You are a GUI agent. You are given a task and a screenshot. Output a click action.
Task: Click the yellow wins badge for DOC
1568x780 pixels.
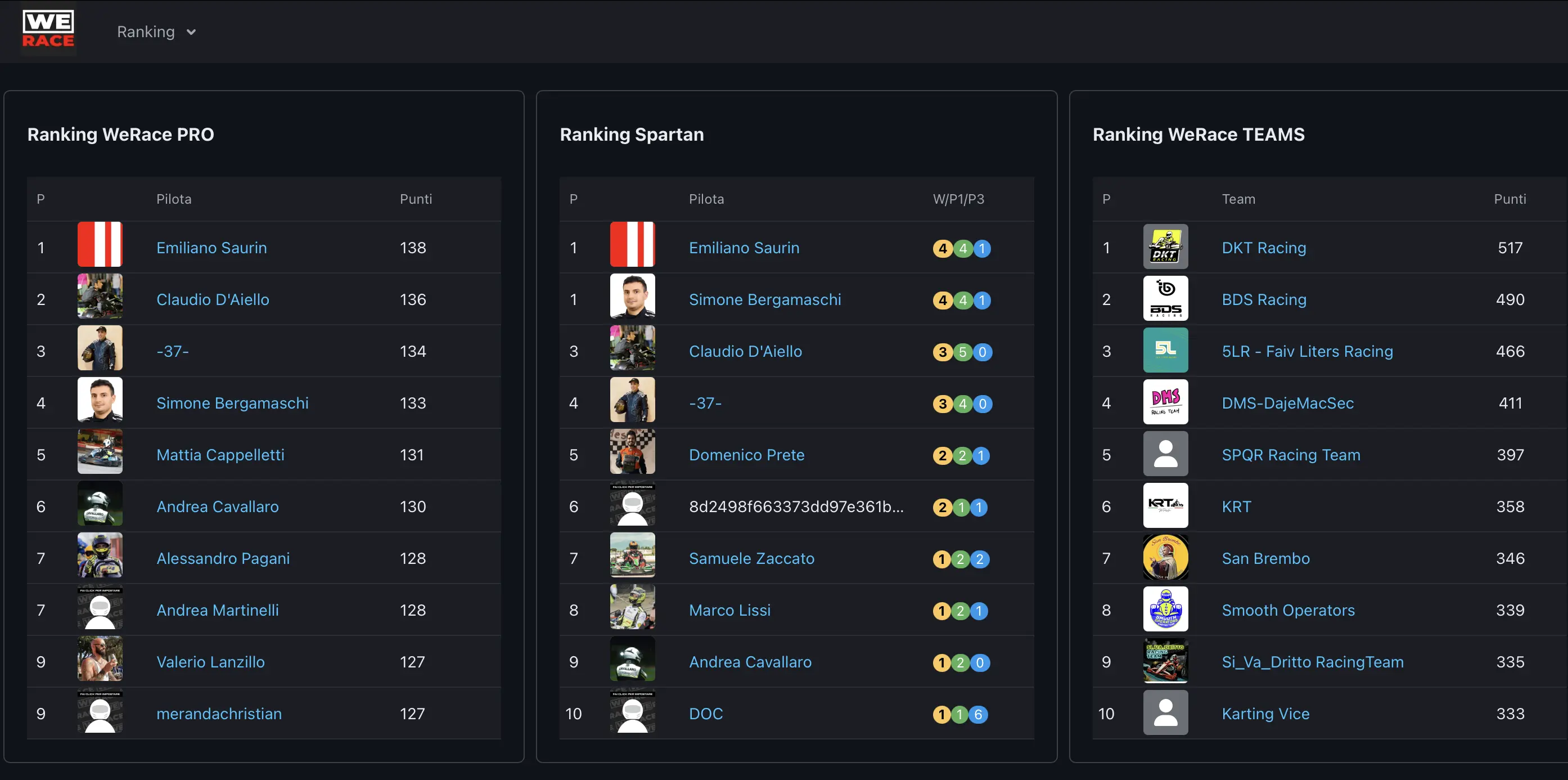pos(941,714)
